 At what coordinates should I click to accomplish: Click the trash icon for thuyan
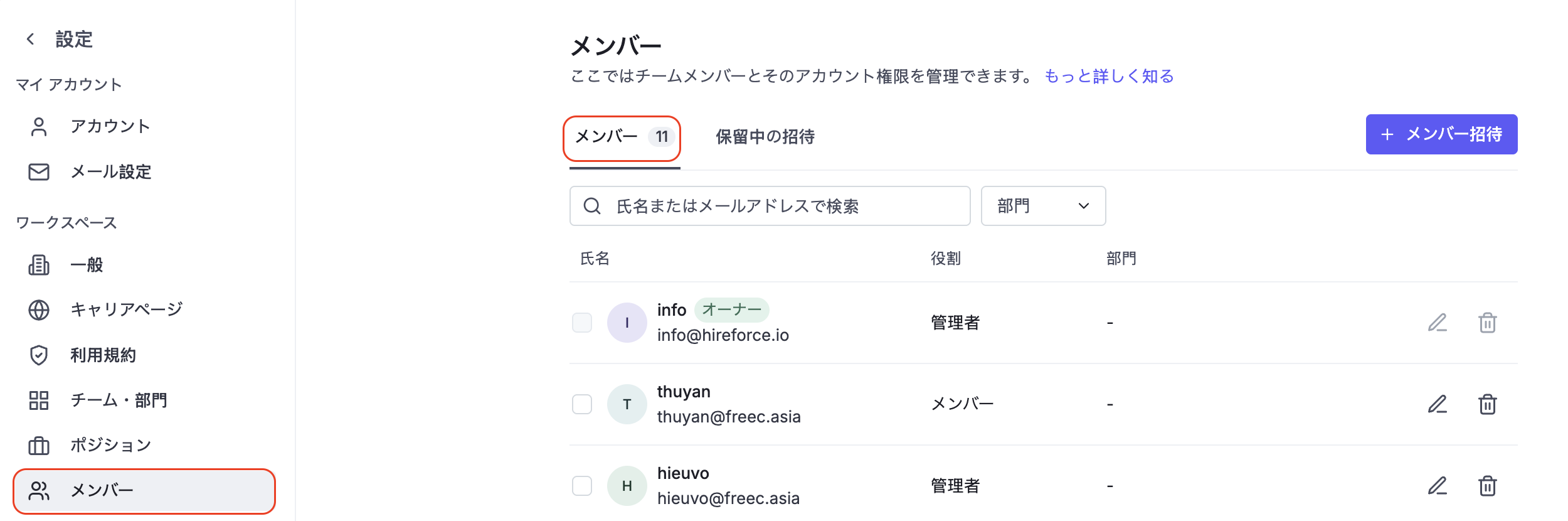click(1488, 404)
